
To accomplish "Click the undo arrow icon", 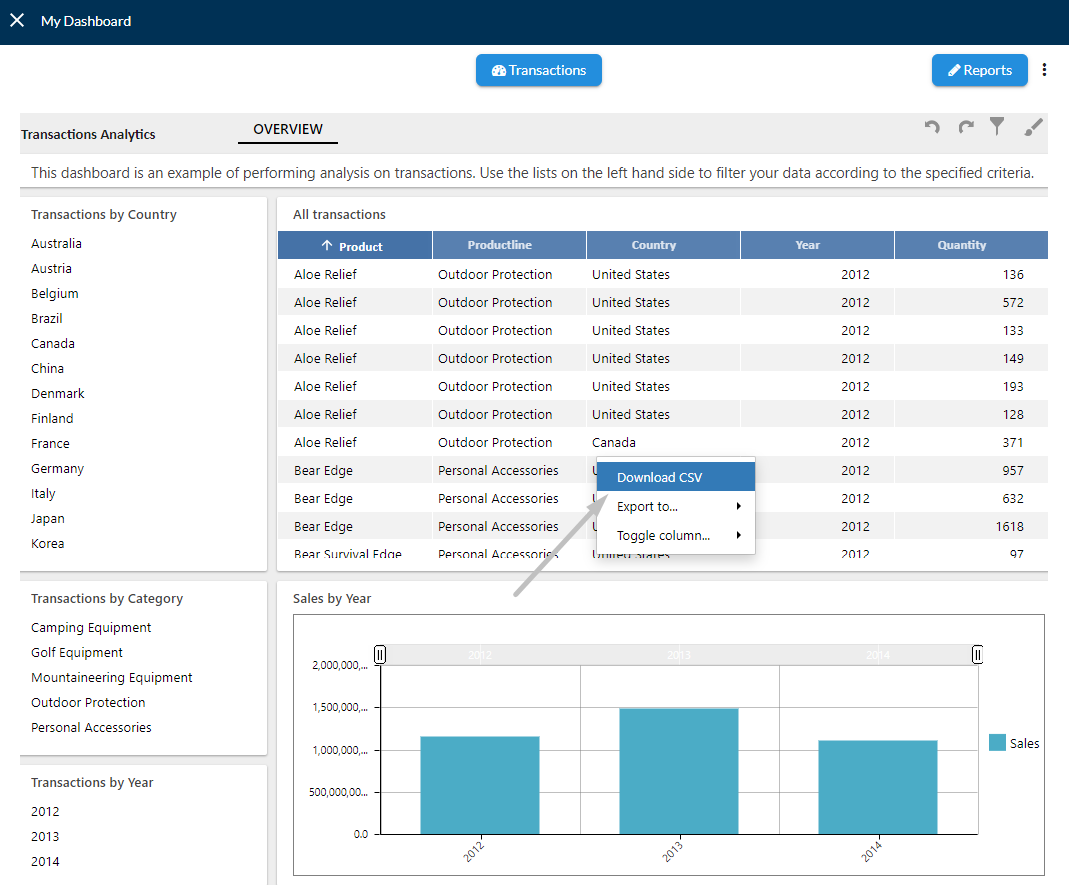I will click(x=932, y=127).
